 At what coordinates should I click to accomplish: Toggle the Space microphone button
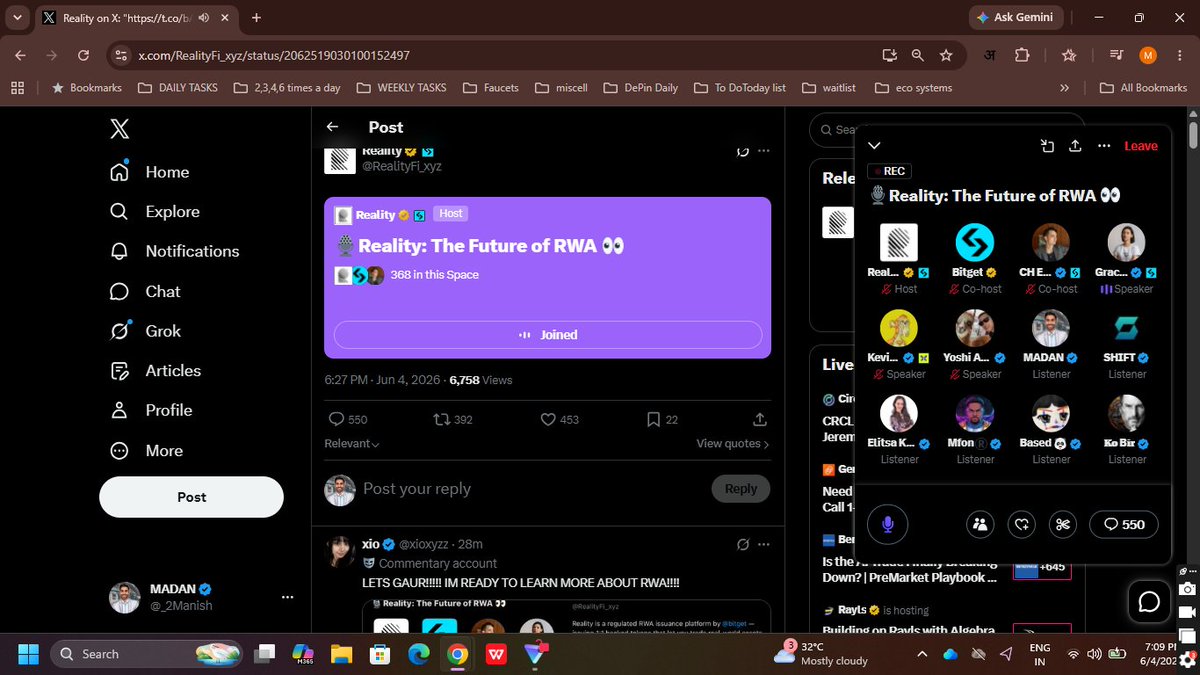click(887, 523)
